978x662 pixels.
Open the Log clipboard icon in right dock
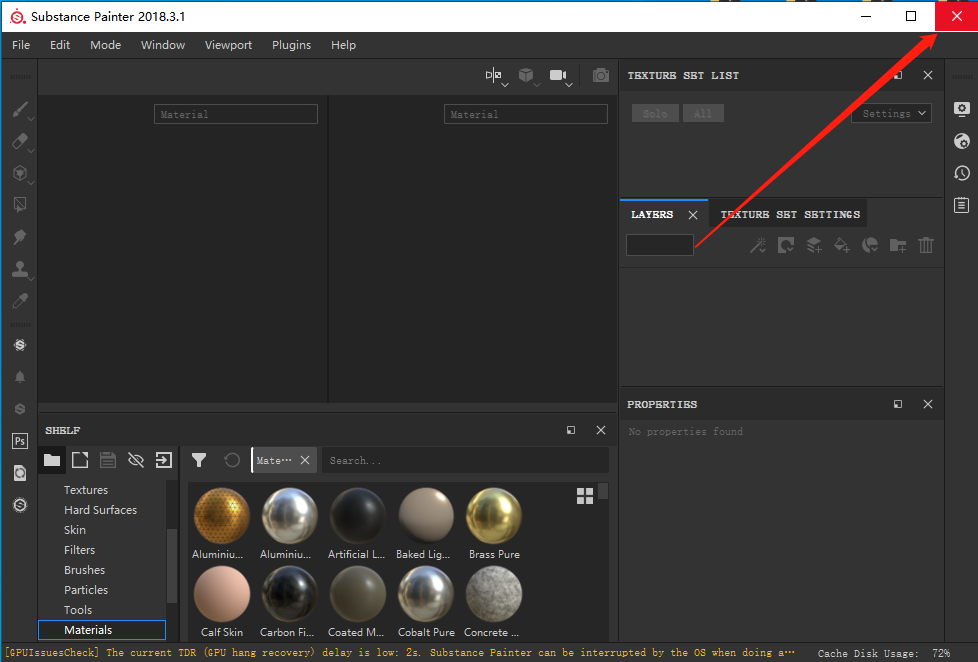click(x=962, y=205)
